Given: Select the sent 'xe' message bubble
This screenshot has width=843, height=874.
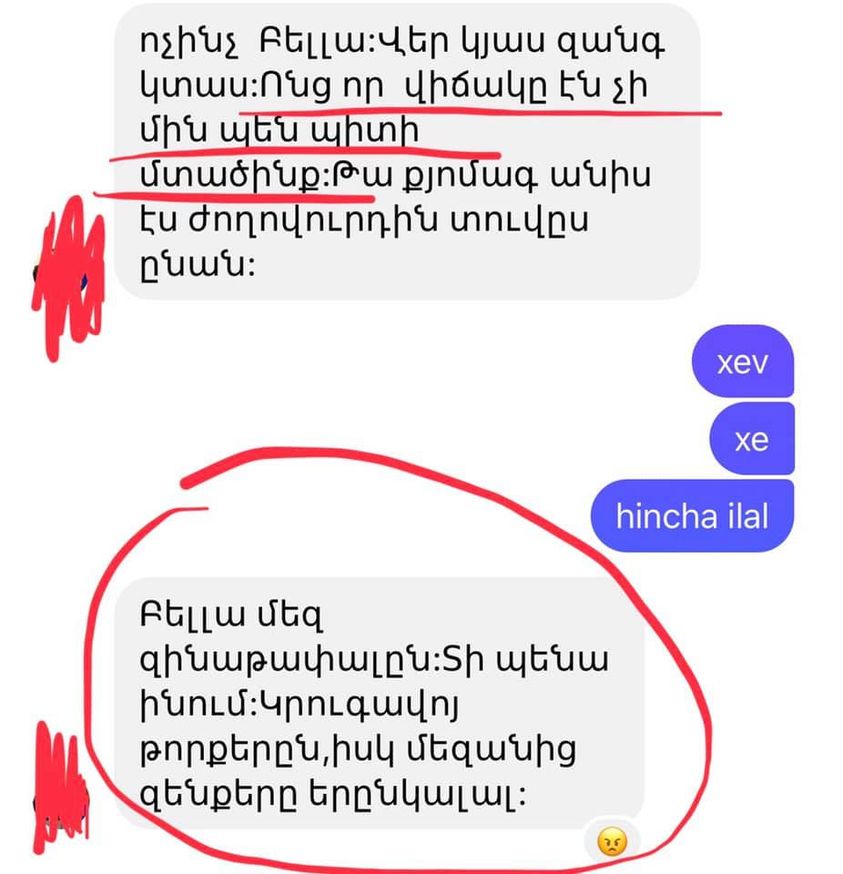Looking at the screenshot, I should [x=752, y=439].
